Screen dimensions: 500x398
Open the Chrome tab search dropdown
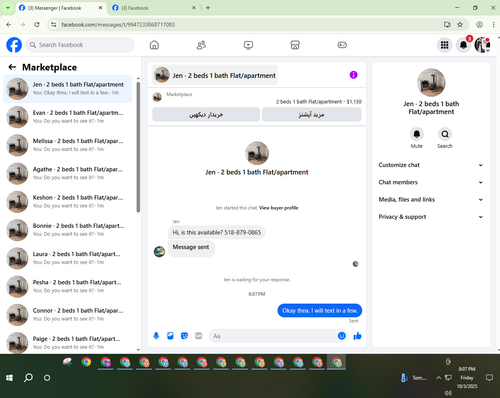pyautogui.click(x=7, y=8)
